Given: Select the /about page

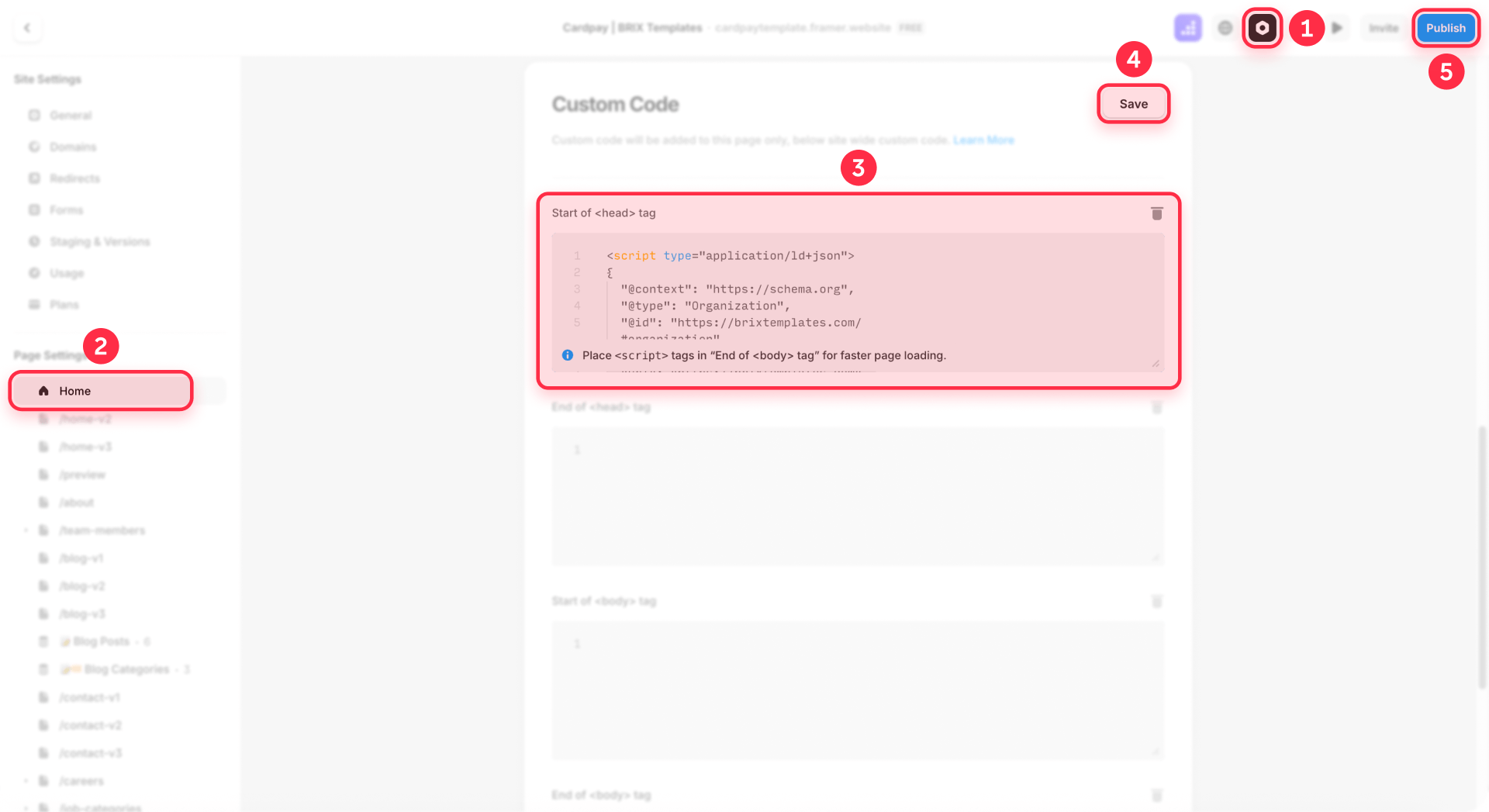Looking at the screenshot, I should (77, 503).
